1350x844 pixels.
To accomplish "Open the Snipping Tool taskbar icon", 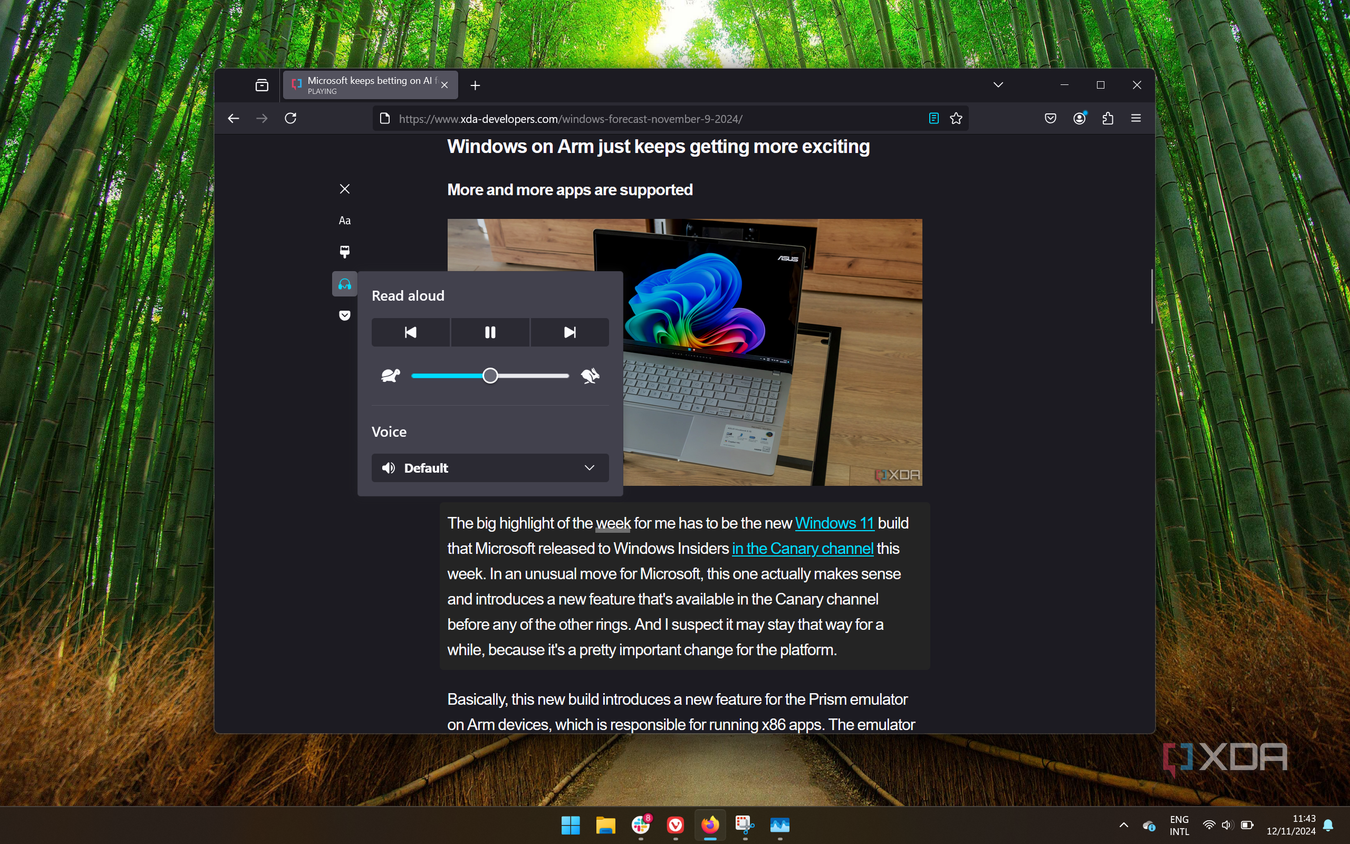I will click(x=745, y=825).
